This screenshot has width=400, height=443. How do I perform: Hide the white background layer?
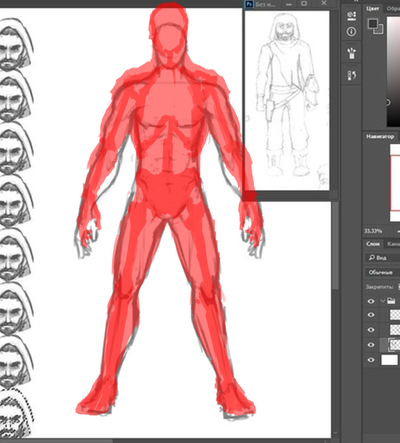coord(371,360)
